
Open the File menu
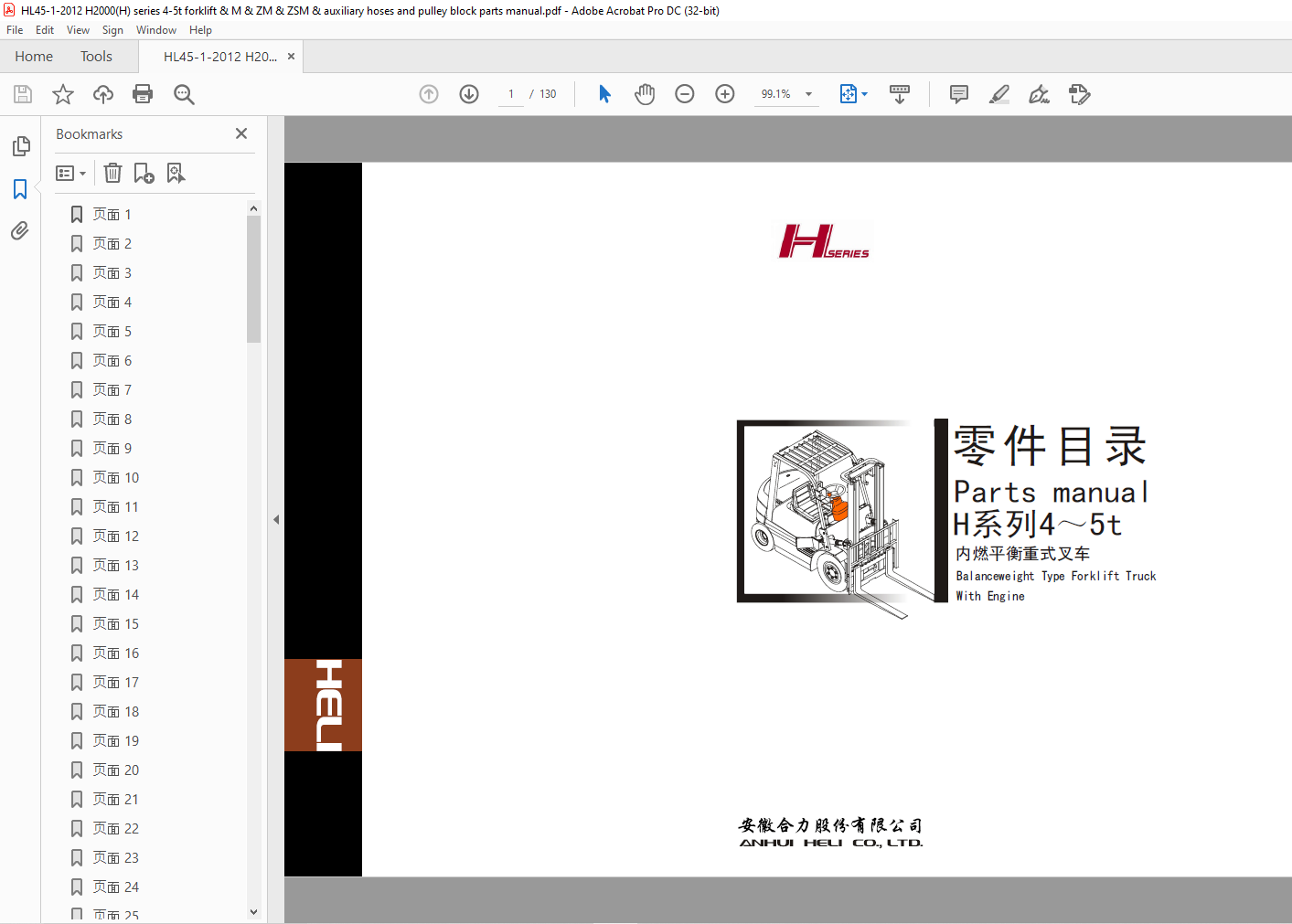tap(15, 30)
